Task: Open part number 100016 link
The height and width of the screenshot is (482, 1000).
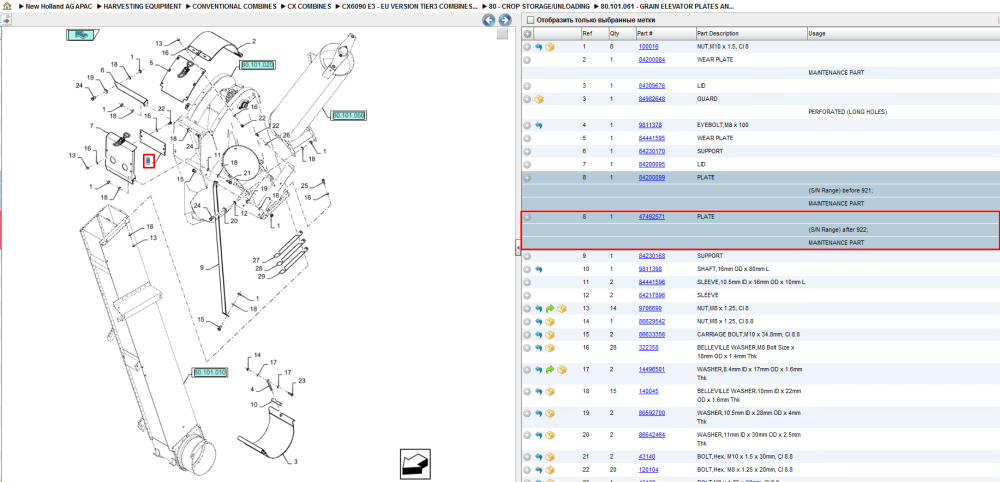Action: 649,47
